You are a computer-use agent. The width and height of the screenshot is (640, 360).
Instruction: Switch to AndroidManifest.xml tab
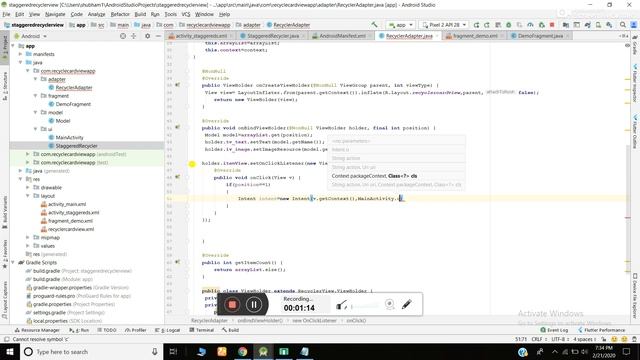[342, 36]
